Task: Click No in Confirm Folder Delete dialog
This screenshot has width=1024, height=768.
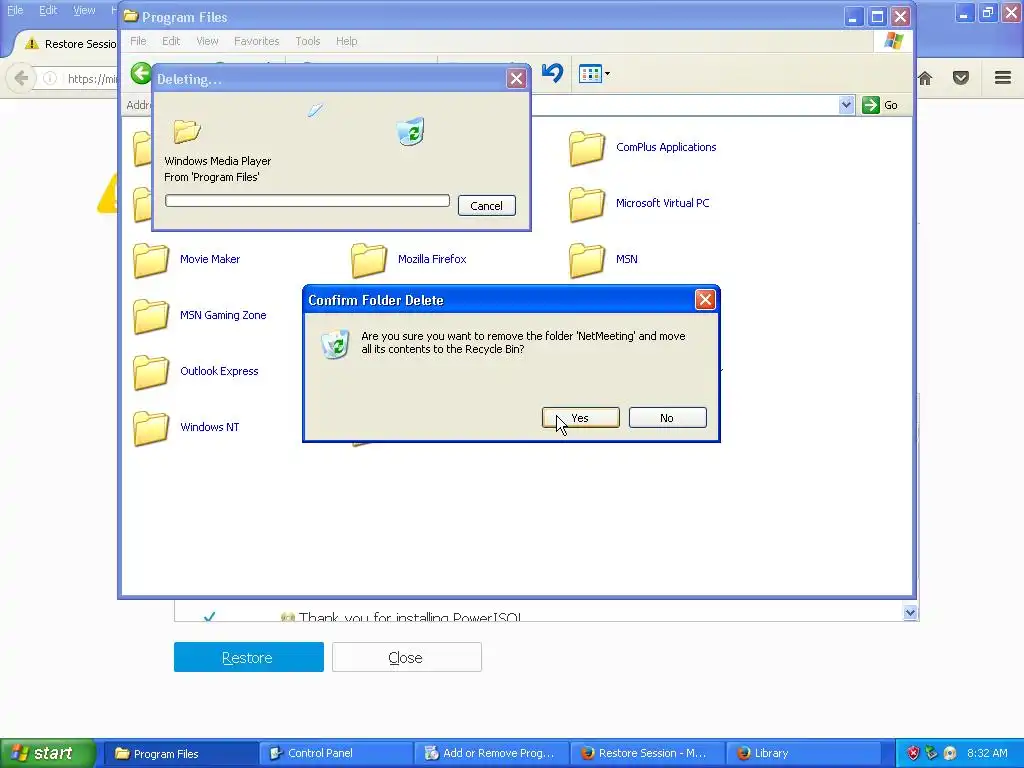Action: (667, 418)
